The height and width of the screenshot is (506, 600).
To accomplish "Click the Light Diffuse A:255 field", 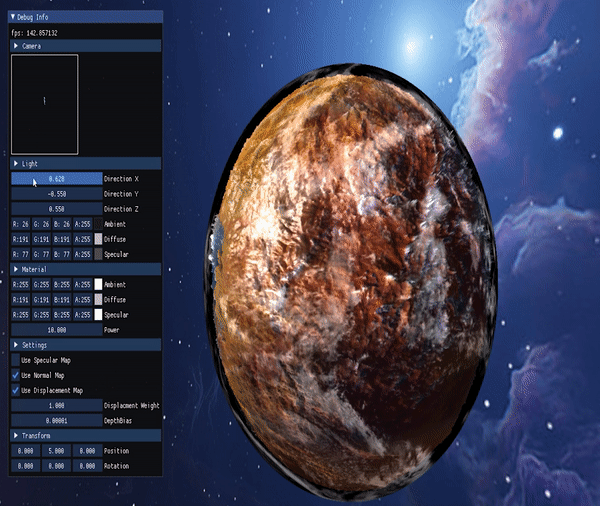I will click(83, 239).
